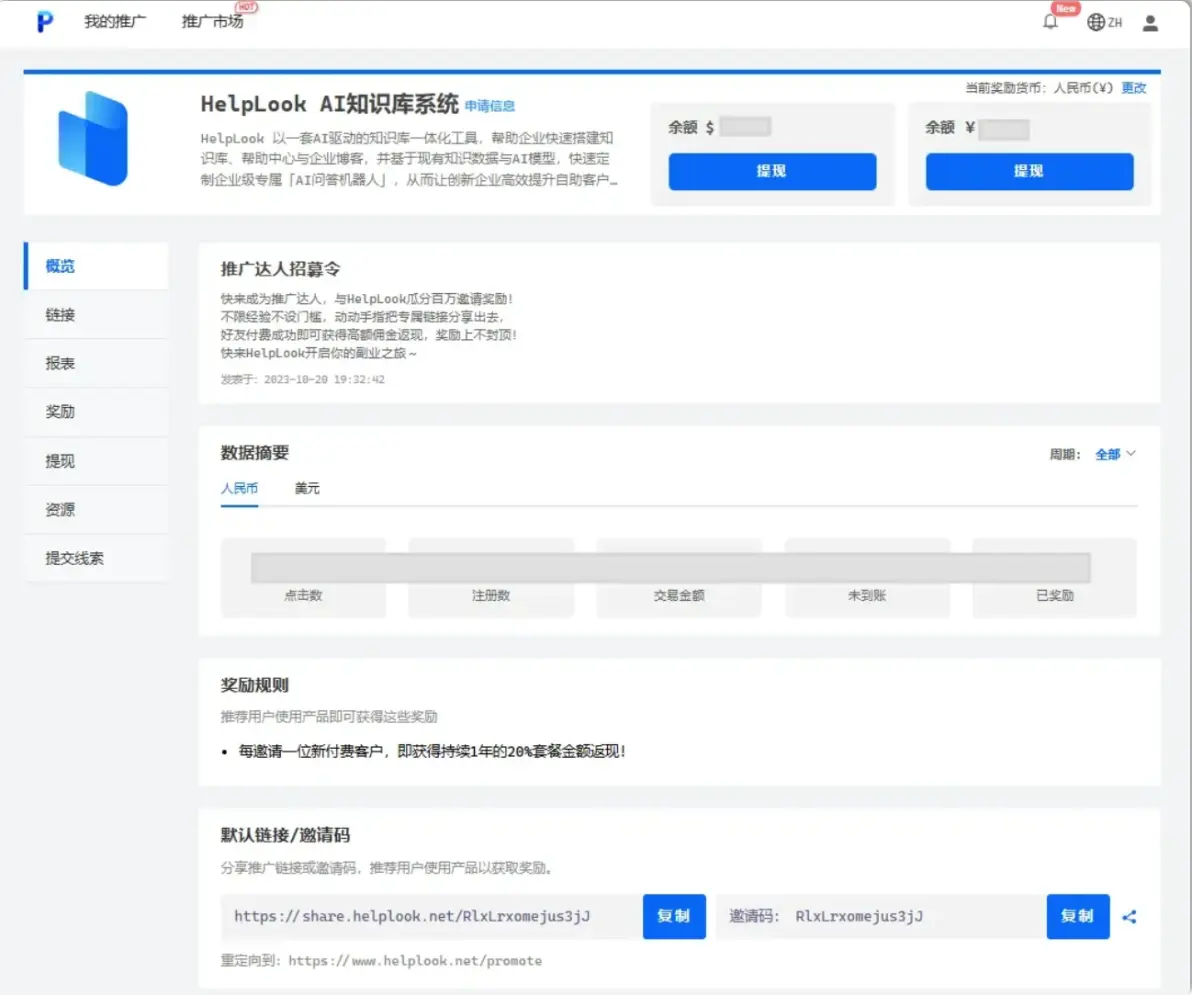Click 更改 to change reward currency

click(1134, 87)
